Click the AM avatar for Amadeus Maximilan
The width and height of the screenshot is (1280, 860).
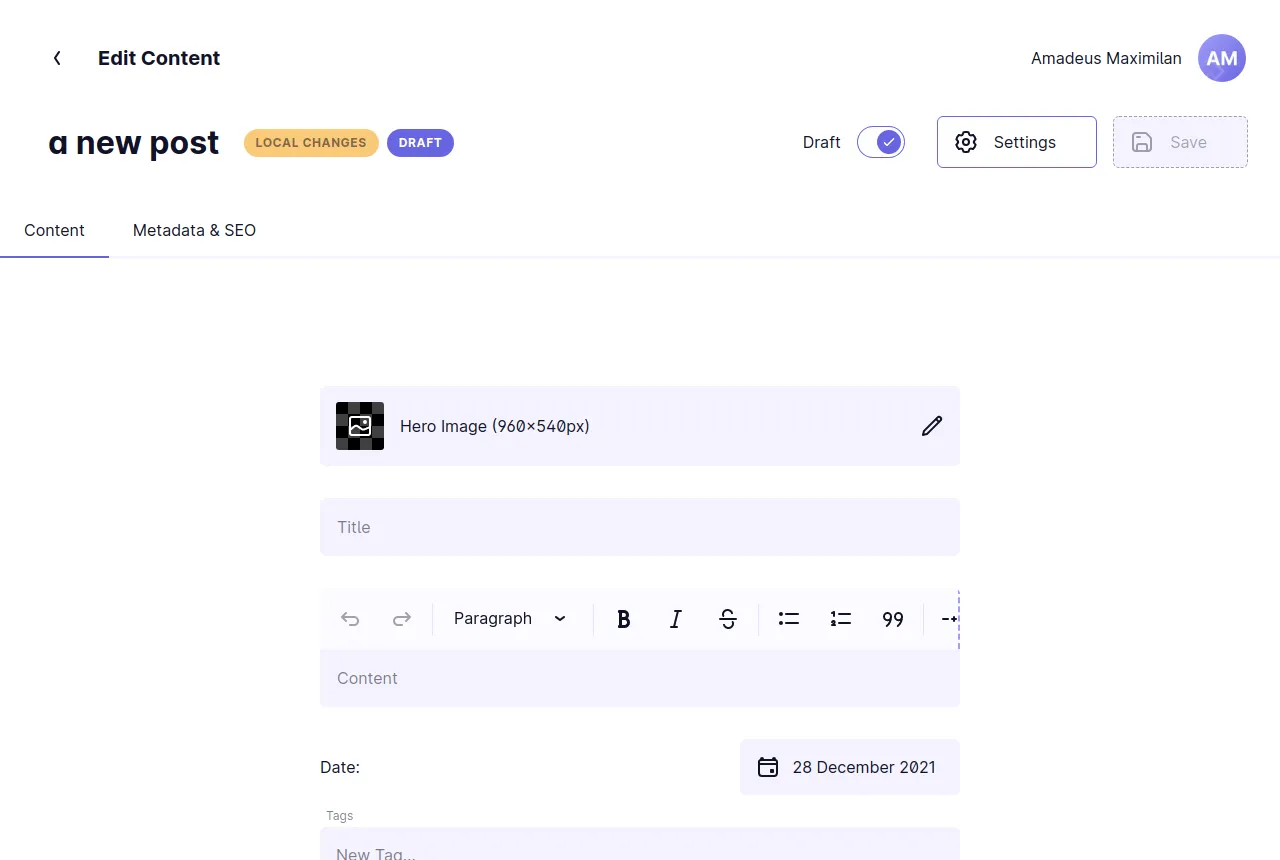click(1221, 58)
